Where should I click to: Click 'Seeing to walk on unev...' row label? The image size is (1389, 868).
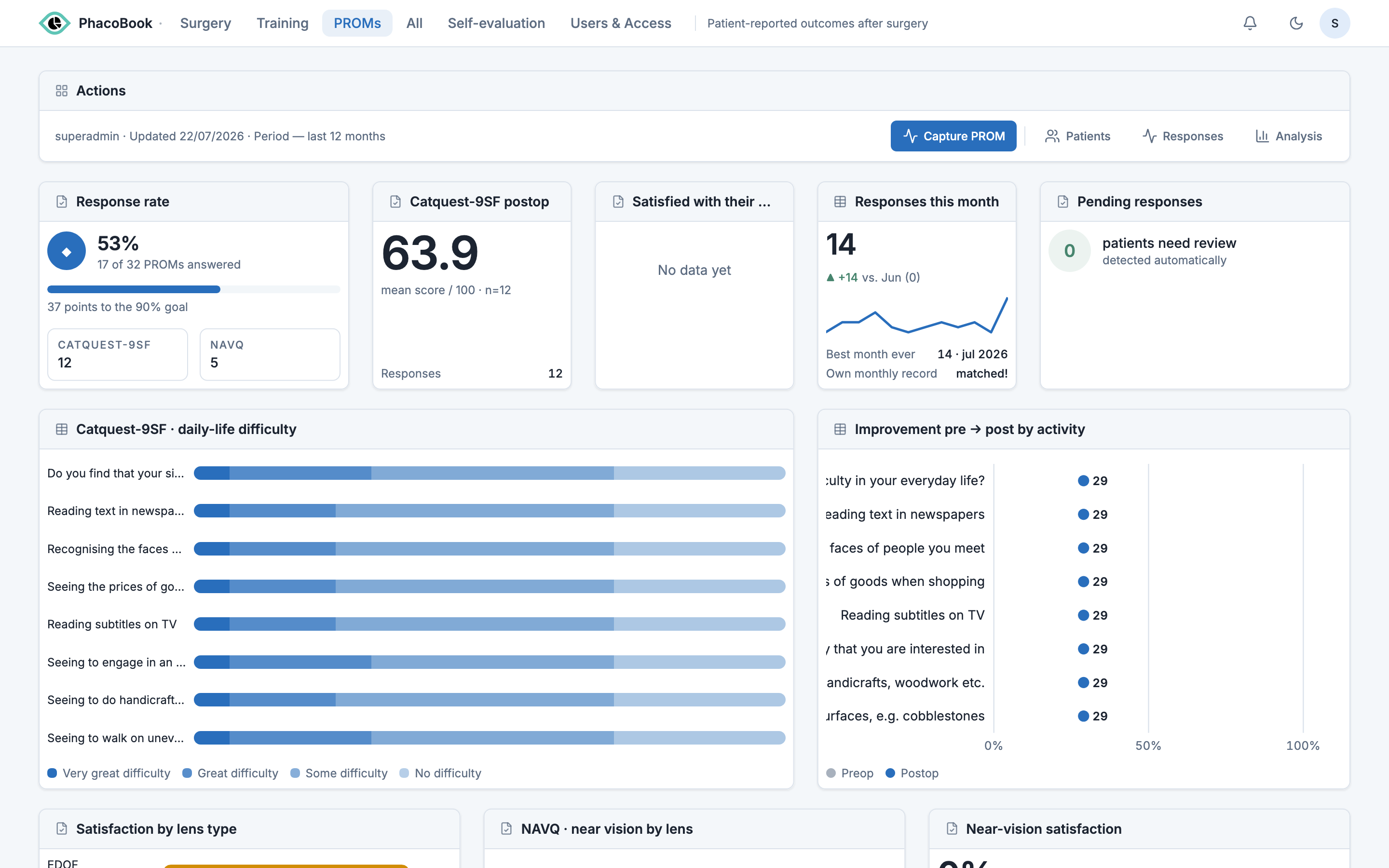click(115, 738)
